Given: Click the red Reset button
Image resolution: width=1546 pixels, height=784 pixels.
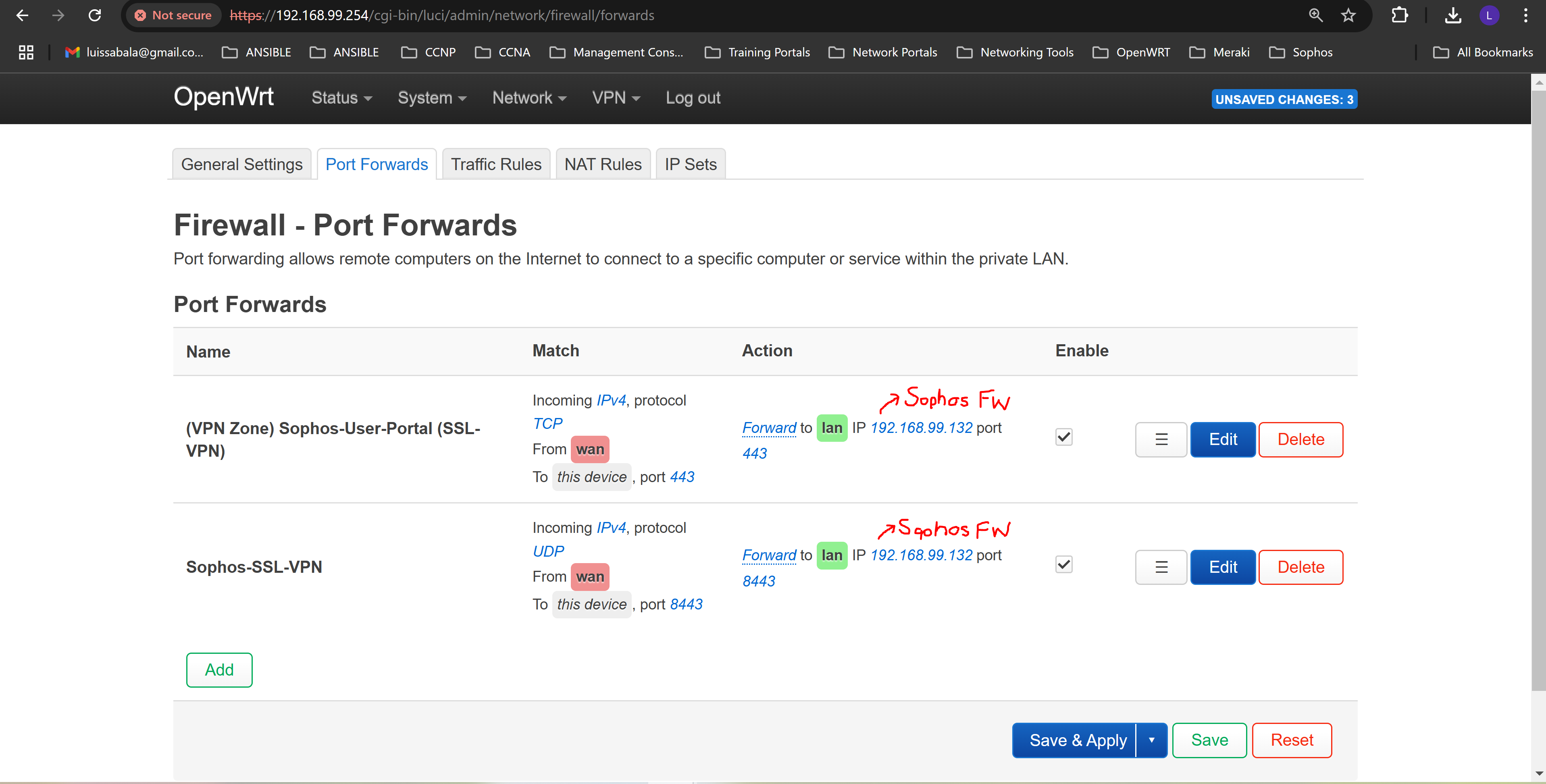Looking at the screenshot, I should (1292, 740).
